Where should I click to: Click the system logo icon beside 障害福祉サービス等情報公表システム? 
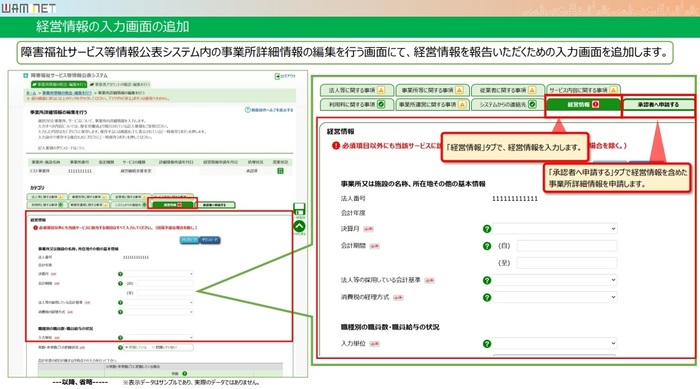tap(26, 75)
